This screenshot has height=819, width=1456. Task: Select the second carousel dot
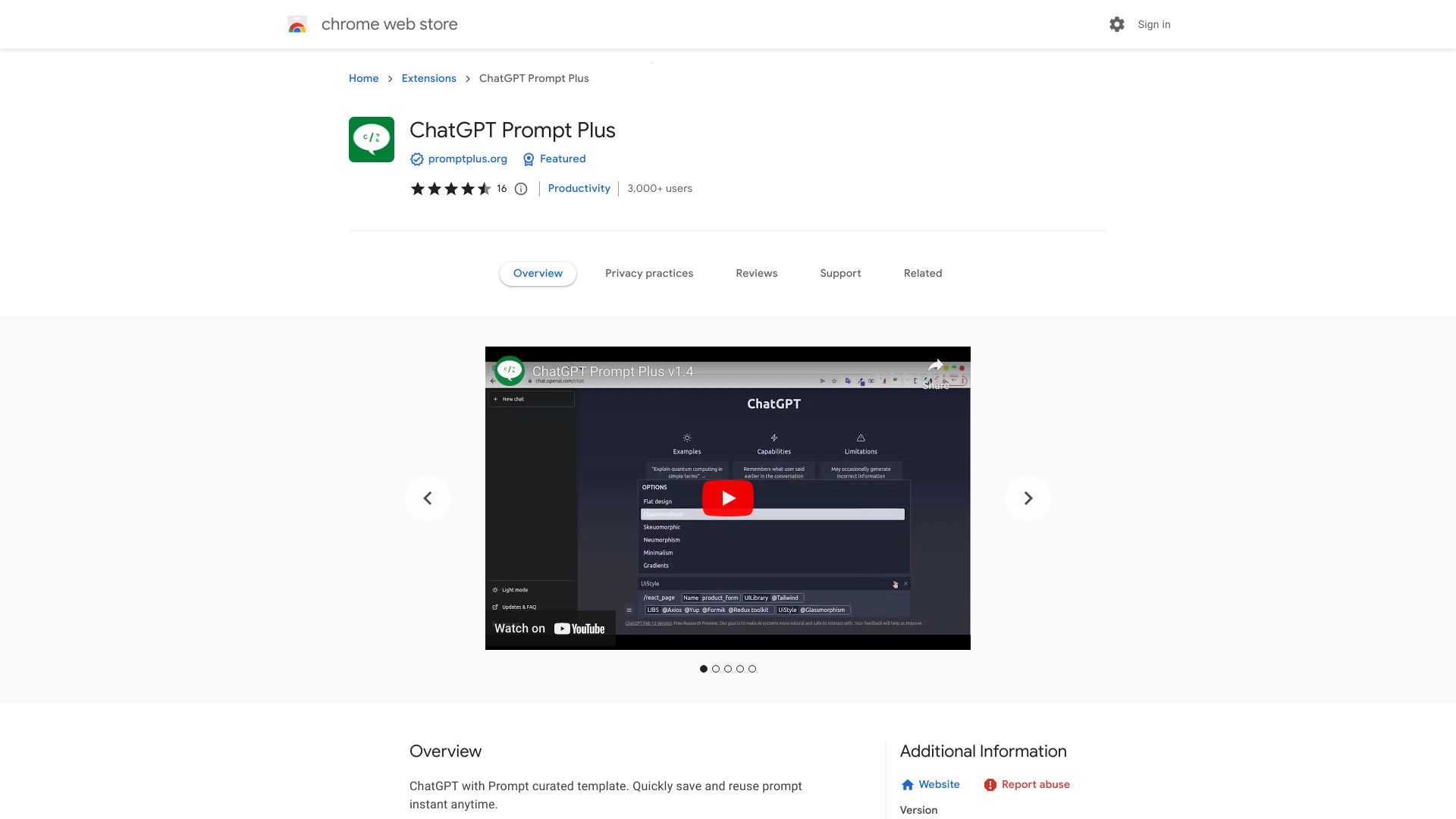[715, 669]
